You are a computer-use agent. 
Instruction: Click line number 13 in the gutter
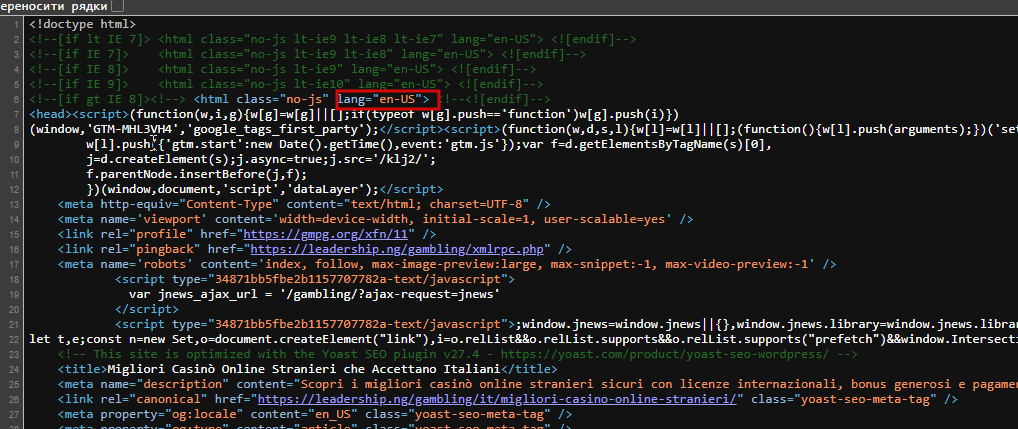pos(15,204)
